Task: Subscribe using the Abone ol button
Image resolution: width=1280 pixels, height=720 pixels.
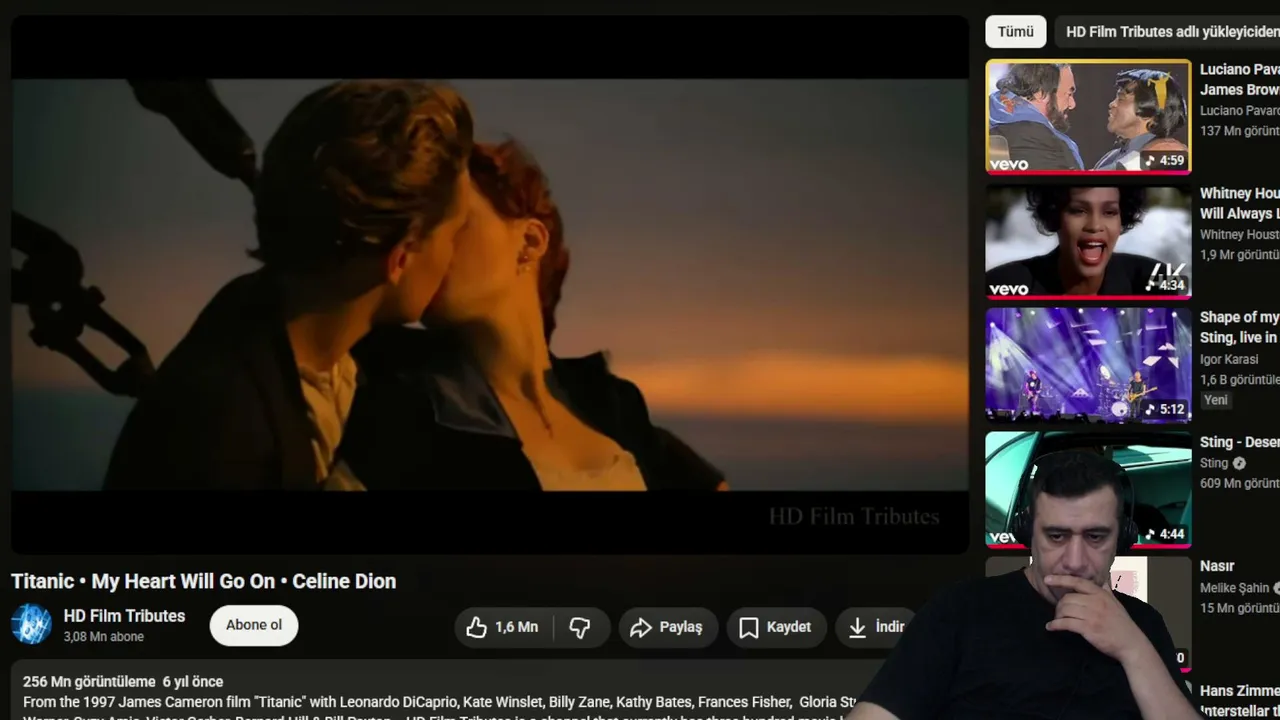Action: pos(254,625)
